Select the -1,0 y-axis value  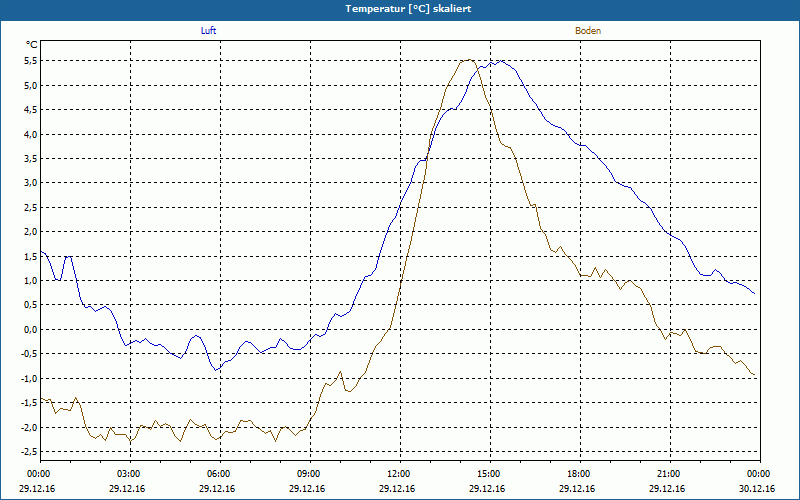pos(30,379)
